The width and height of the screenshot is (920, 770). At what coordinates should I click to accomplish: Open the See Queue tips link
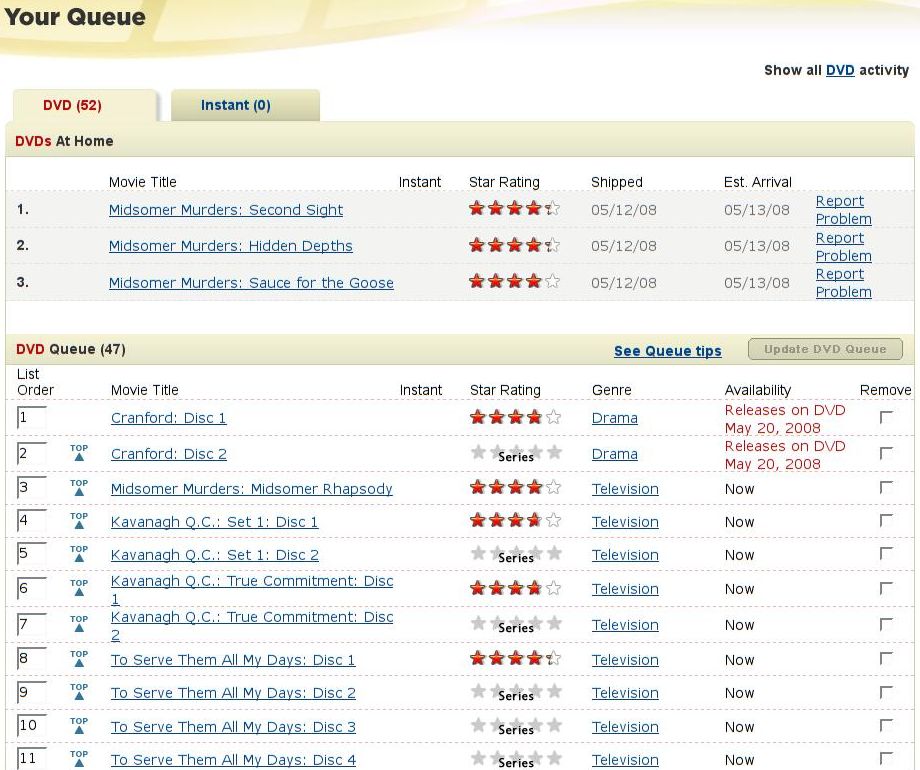[x=667, y=351]
